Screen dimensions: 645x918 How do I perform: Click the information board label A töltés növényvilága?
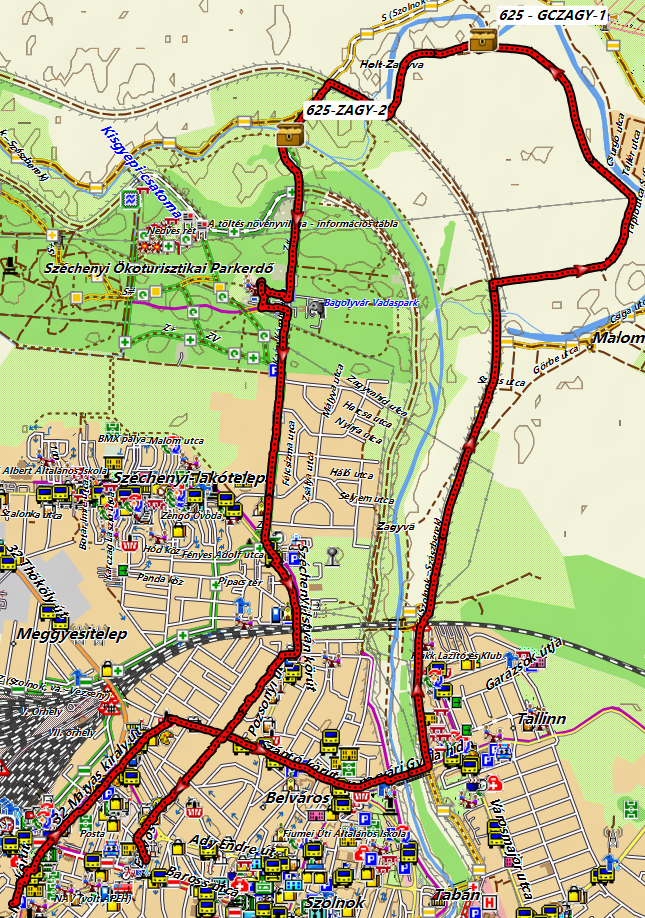[x=303, y=223]
